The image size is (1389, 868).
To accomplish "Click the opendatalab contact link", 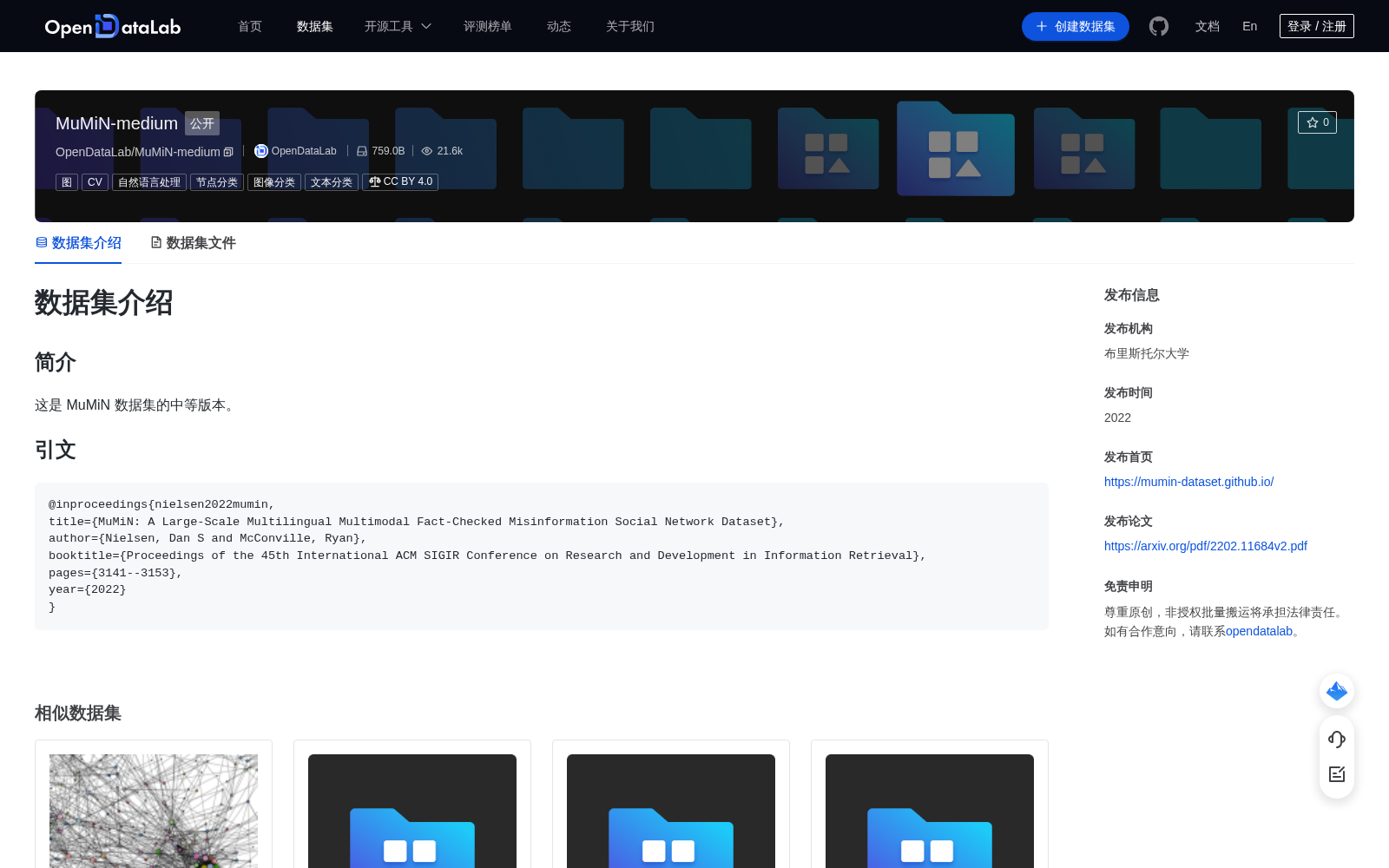I will coord(1259,631).
